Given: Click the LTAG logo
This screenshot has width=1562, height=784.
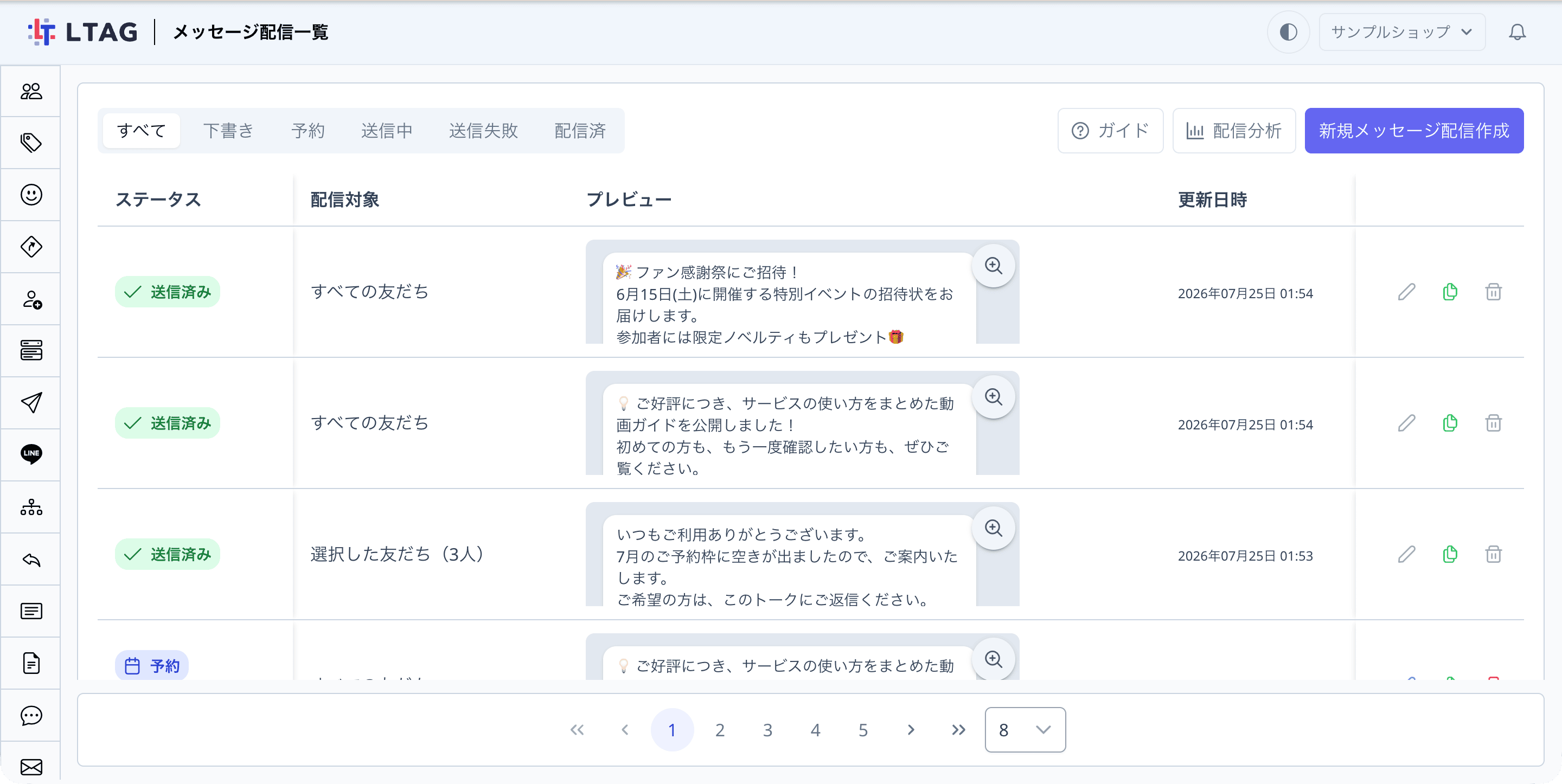Looking at the screenshot, I should click(82, 32).
